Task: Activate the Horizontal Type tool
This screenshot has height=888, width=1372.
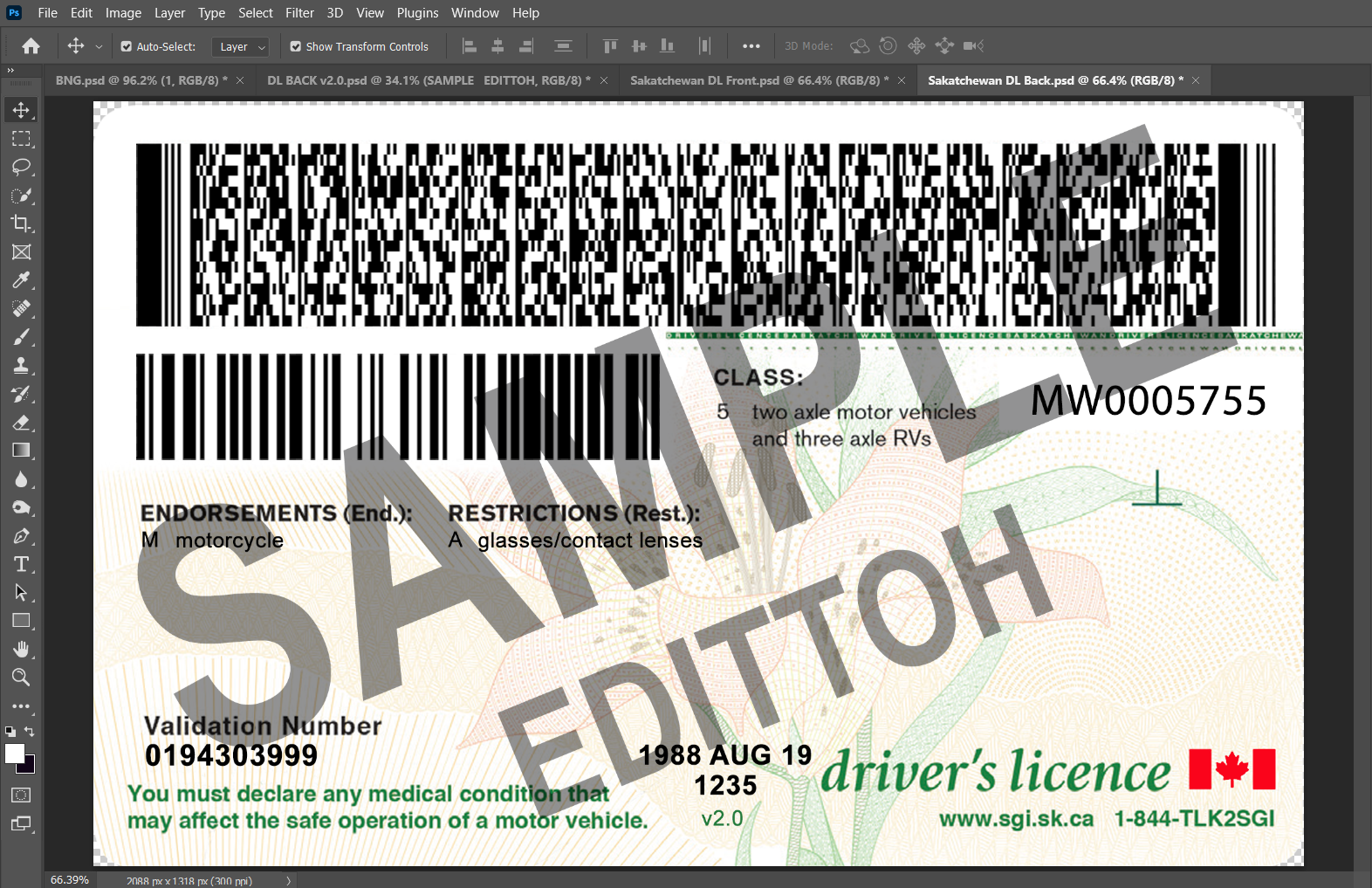Action: click(21, 564)
